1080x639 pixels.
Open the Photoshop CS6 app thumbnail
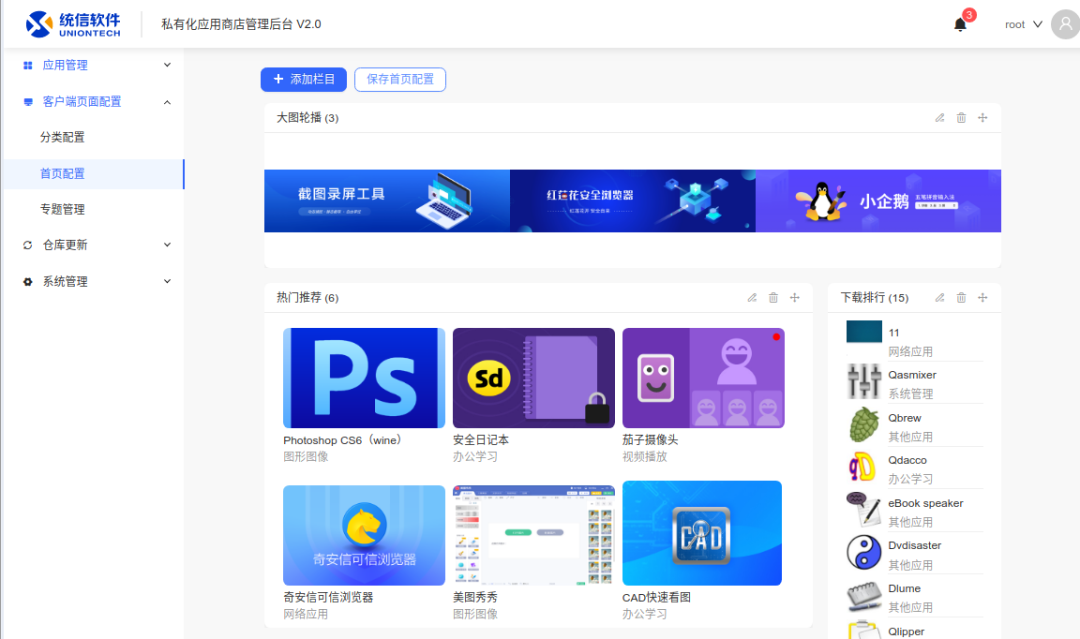click(364, 378)
